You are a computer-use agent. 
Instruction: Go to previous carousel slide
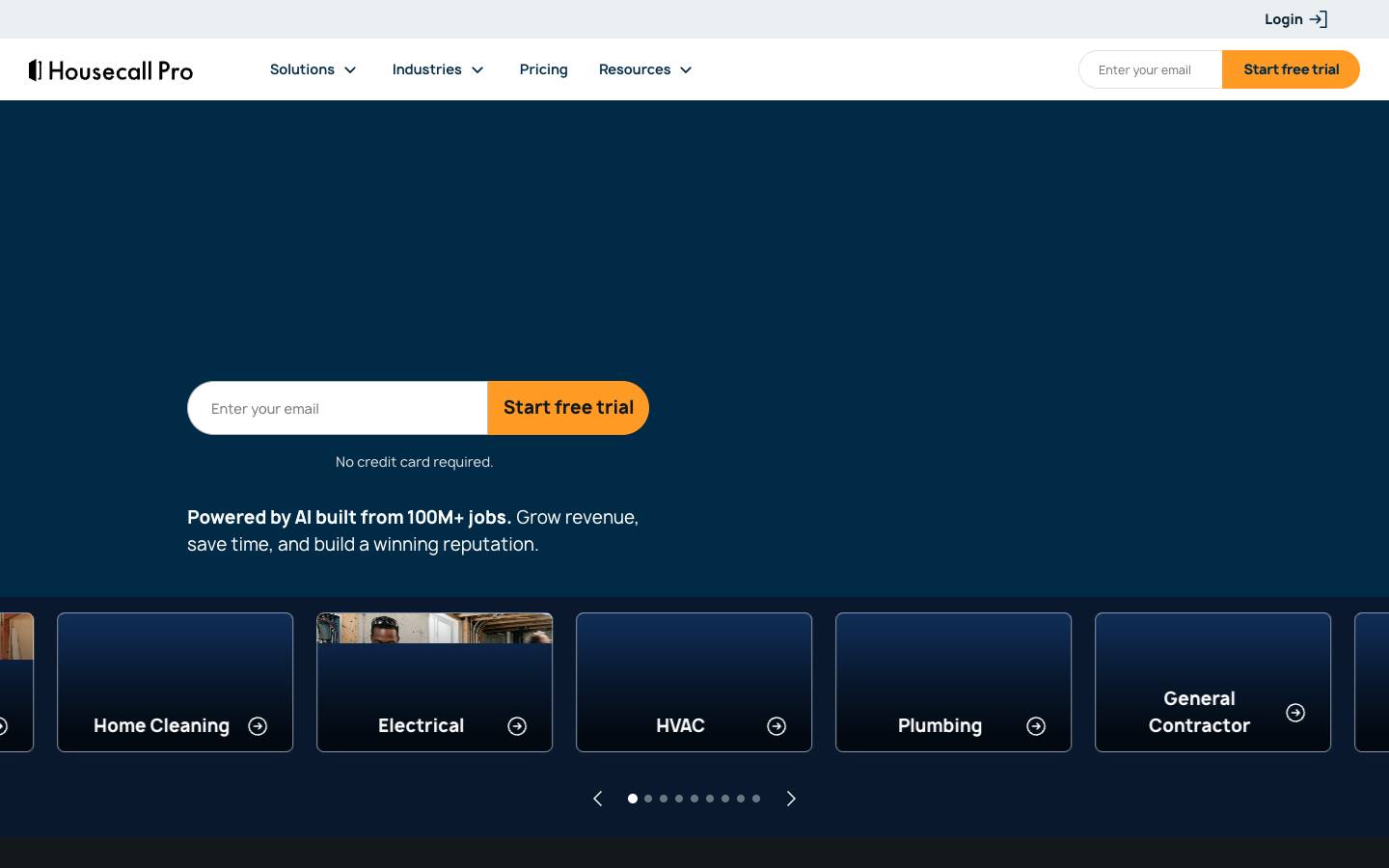pyautogui.click(x=598, y=799)
